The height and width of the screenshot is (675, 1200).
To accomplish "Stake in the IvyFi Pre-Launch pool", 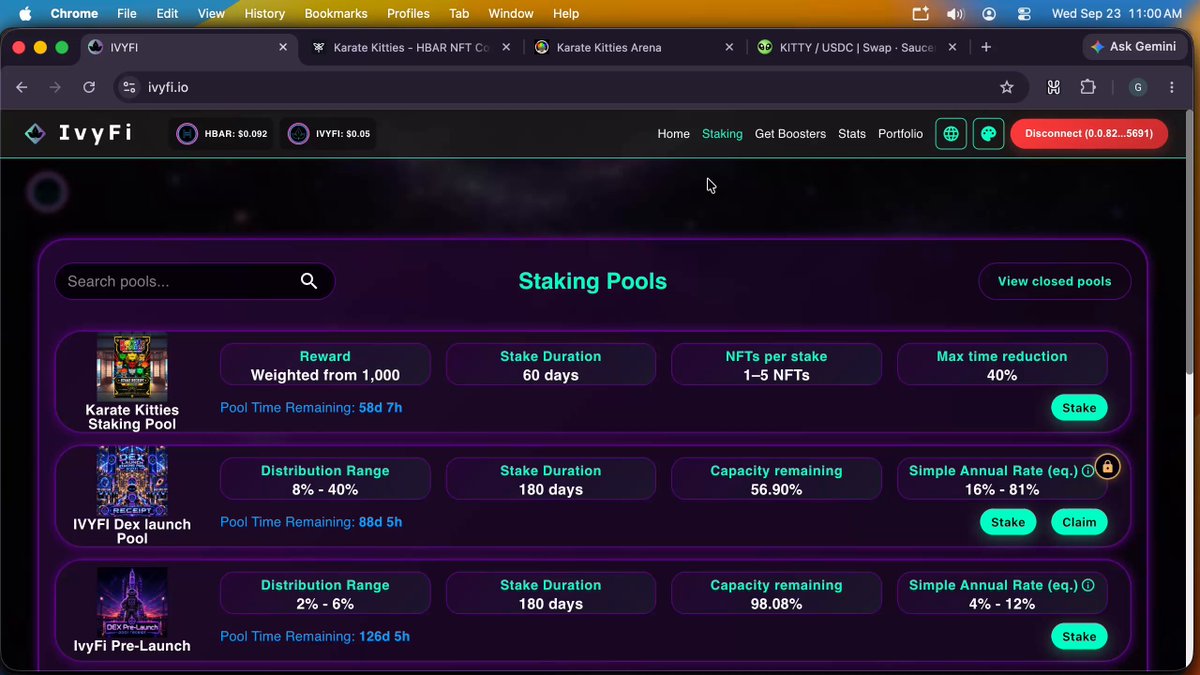I will click(x=1079, y=636).
